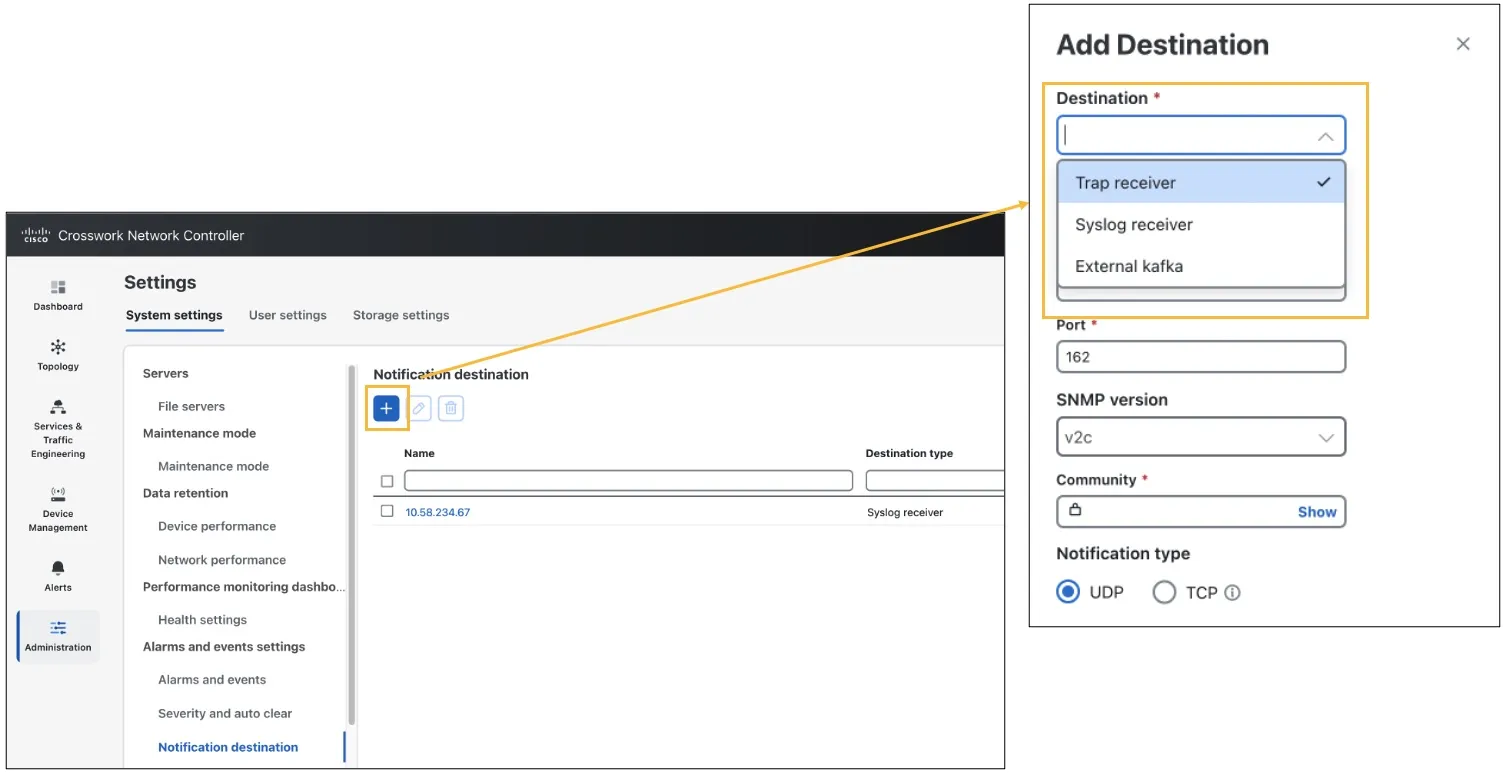
Task: Choose External kafka option
Action: [x=1201, y=266]
